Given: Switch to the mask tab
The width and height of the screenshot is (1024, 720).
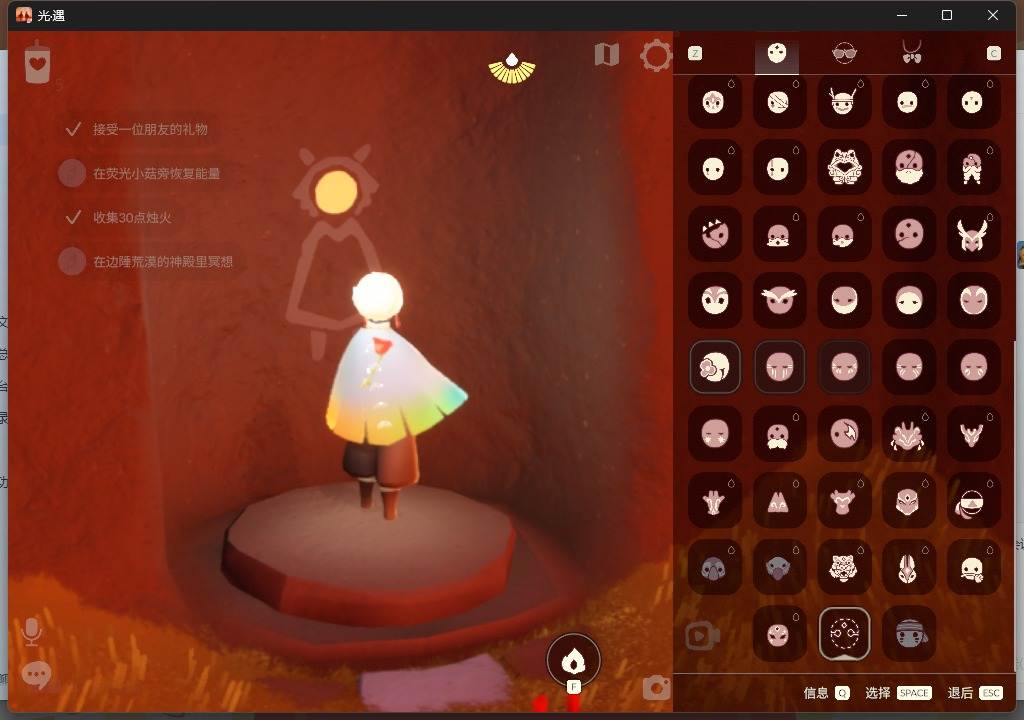Looking at the screenshot, I should (x=776, y=54).
